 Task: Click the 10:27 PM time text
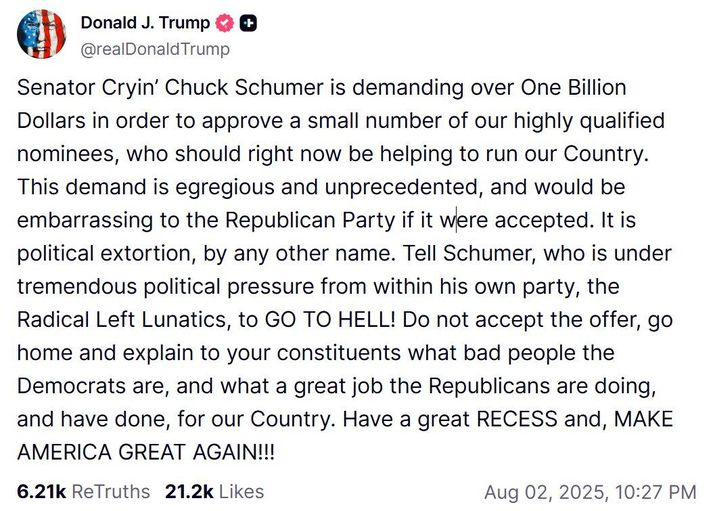tap(655, 492)
